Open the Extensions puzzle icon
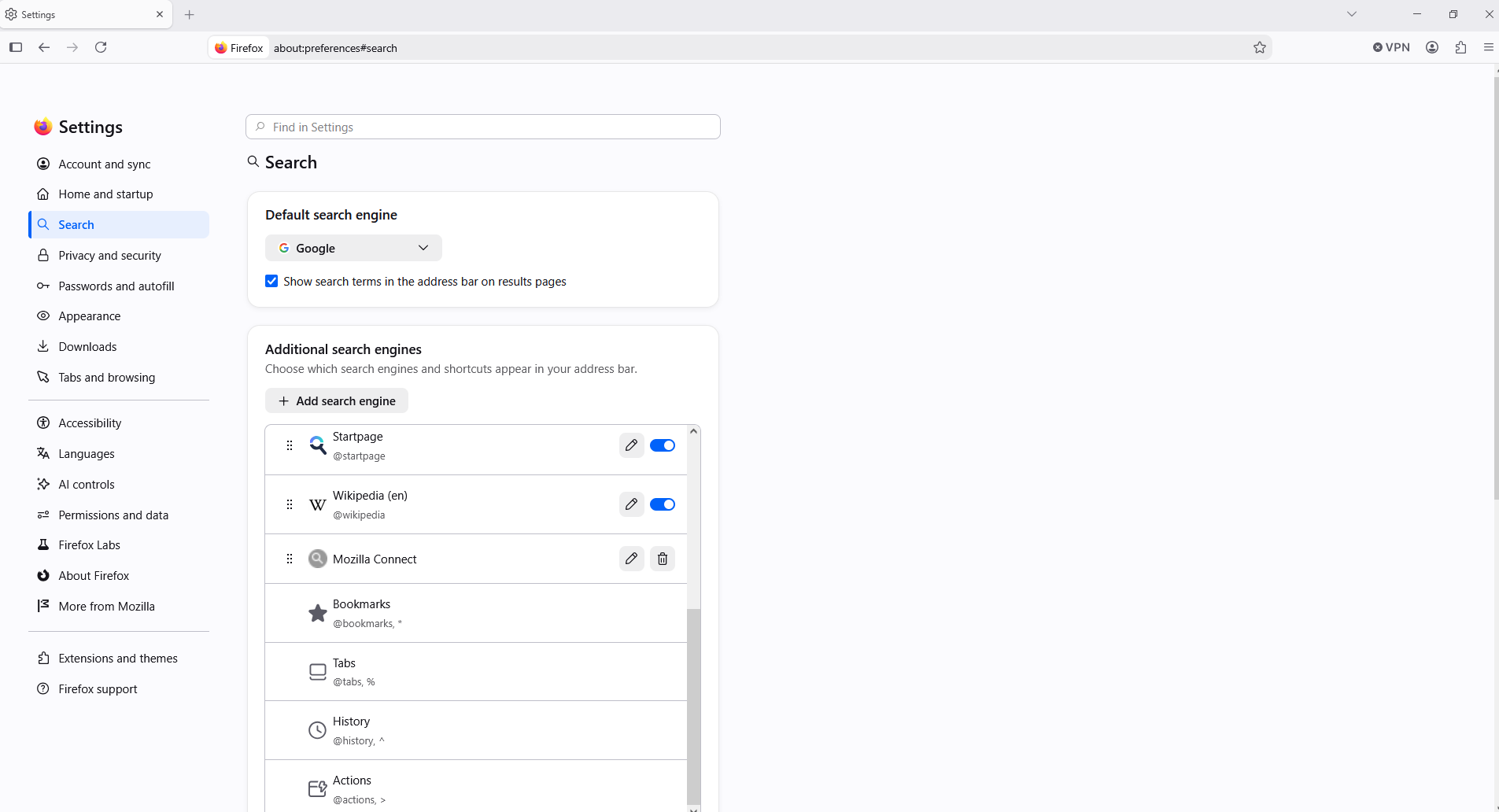 point(1461,47)
